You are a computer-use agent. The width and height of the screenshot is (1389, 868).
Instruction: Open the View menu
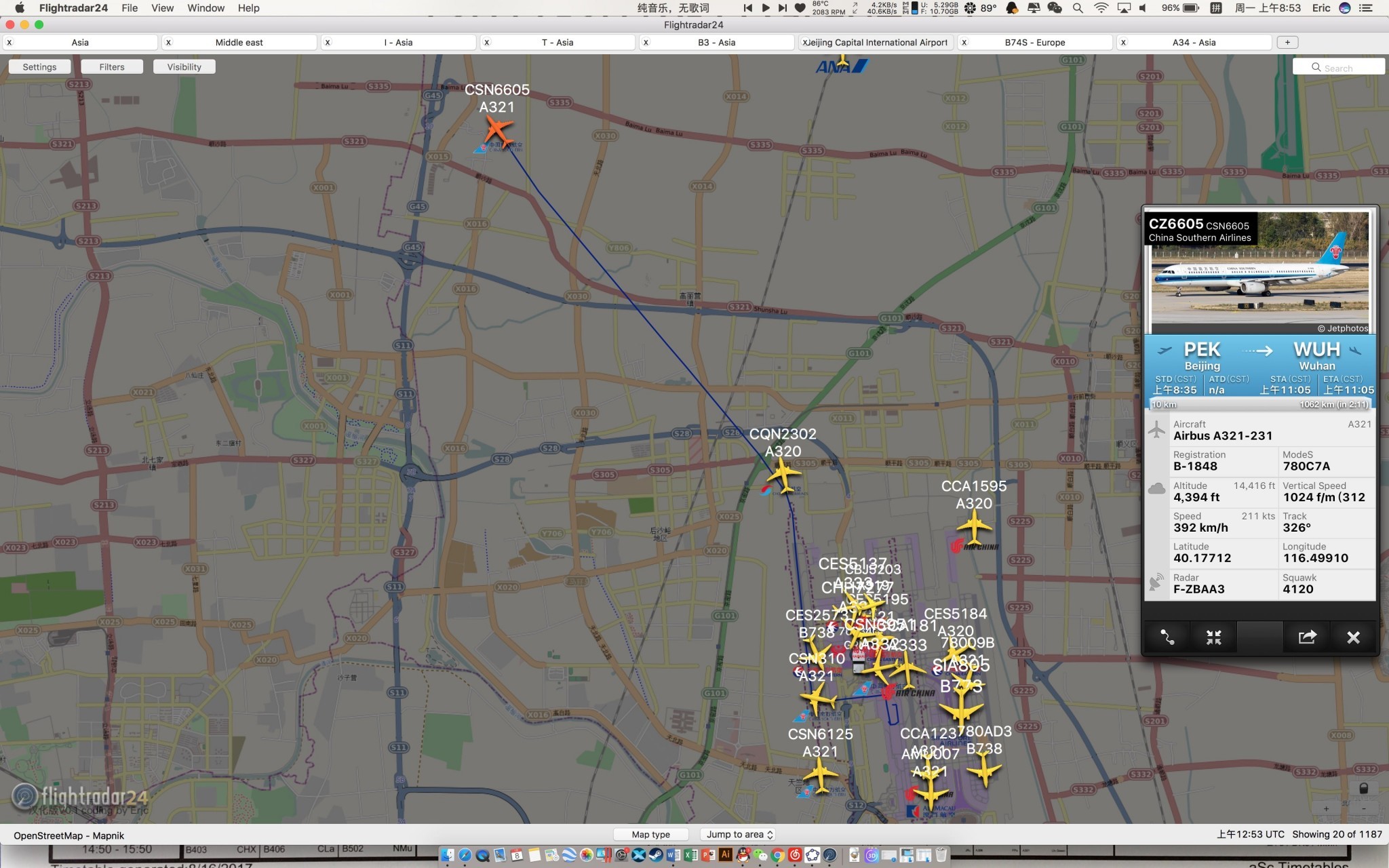(x=162, y=8)
